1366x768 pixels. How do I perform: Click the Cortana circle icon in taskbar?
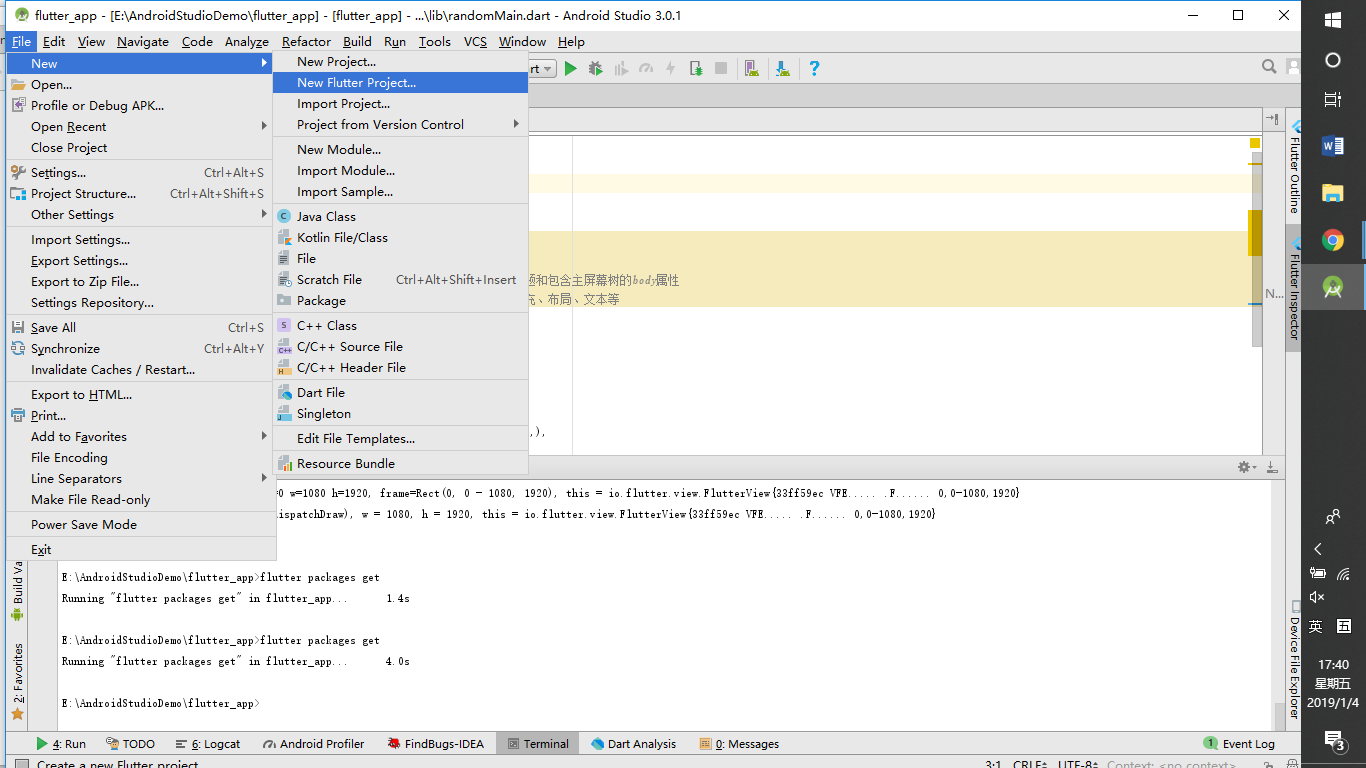tap(1333, 60)
